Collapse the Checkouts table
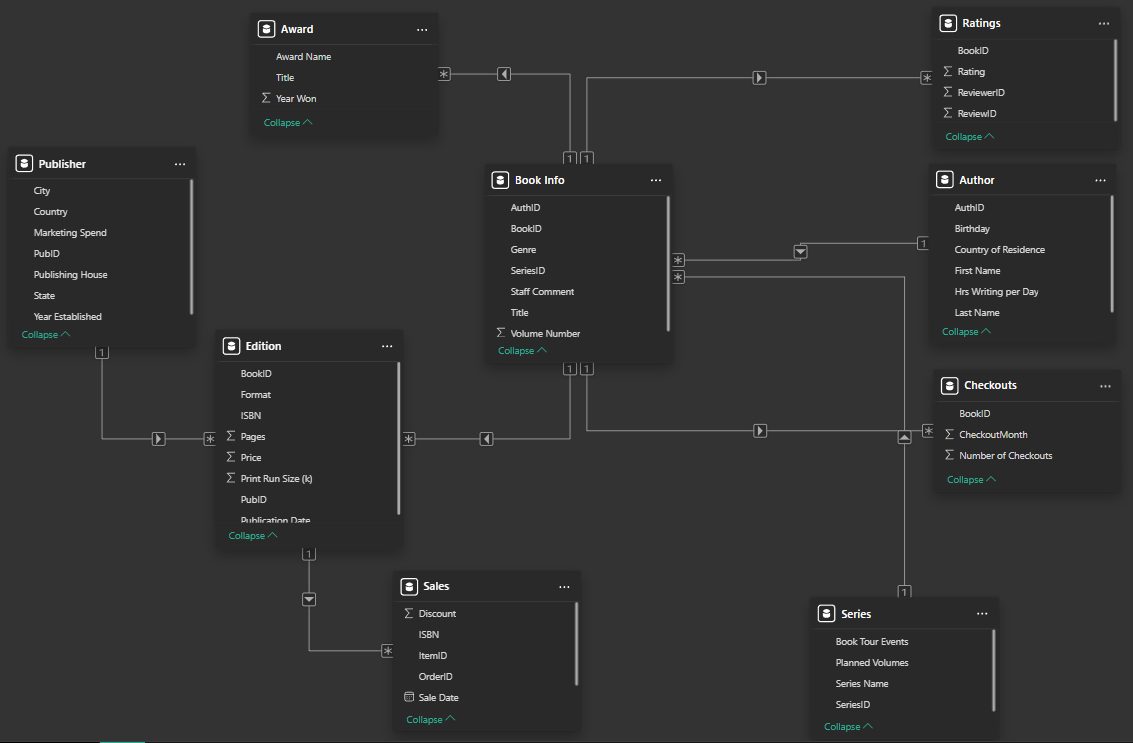1133x743 pixels. (971, 480)
